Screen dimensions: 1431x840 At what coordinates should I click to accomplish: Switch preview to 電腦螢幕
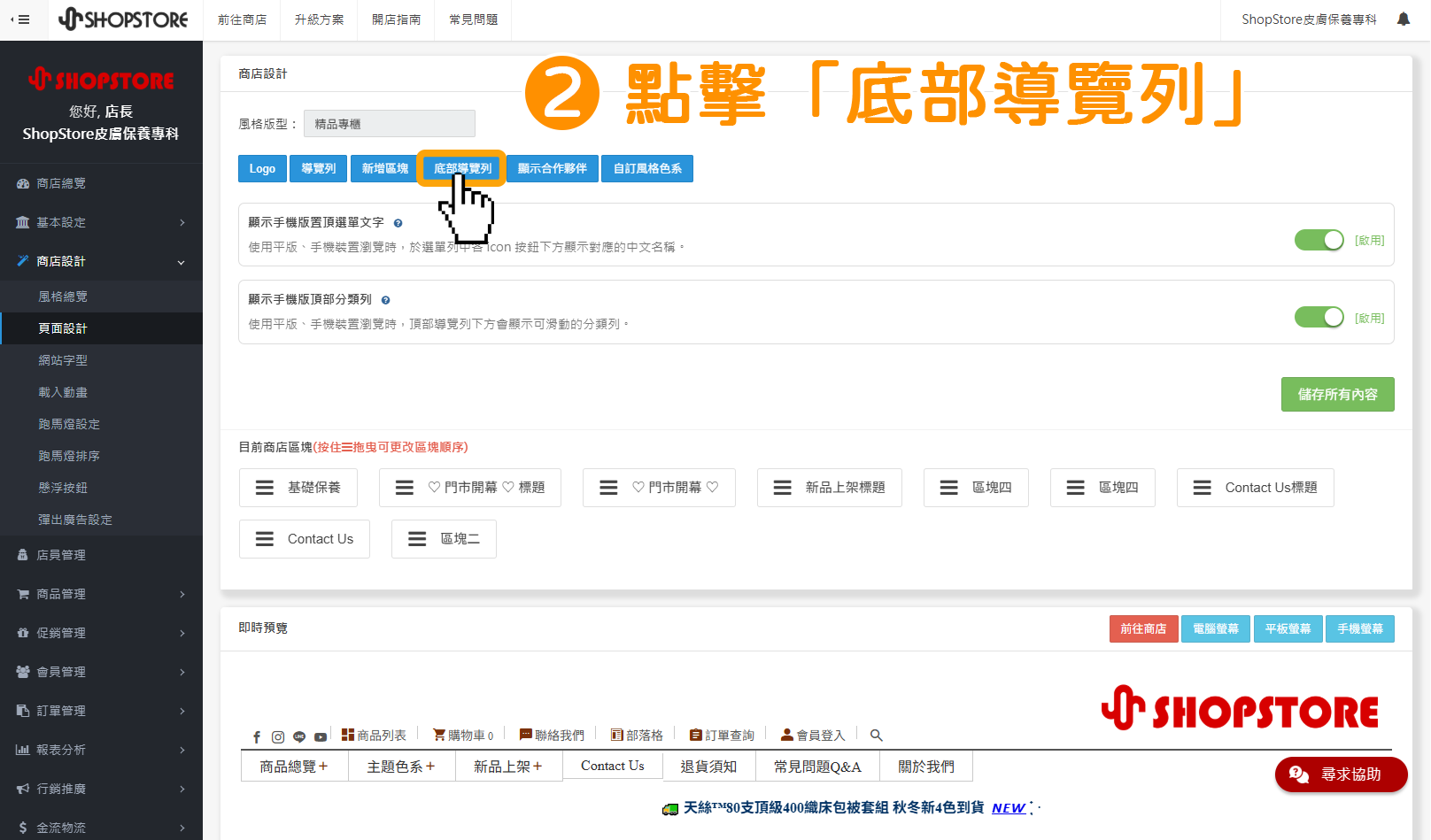[x=1215, y=628]
